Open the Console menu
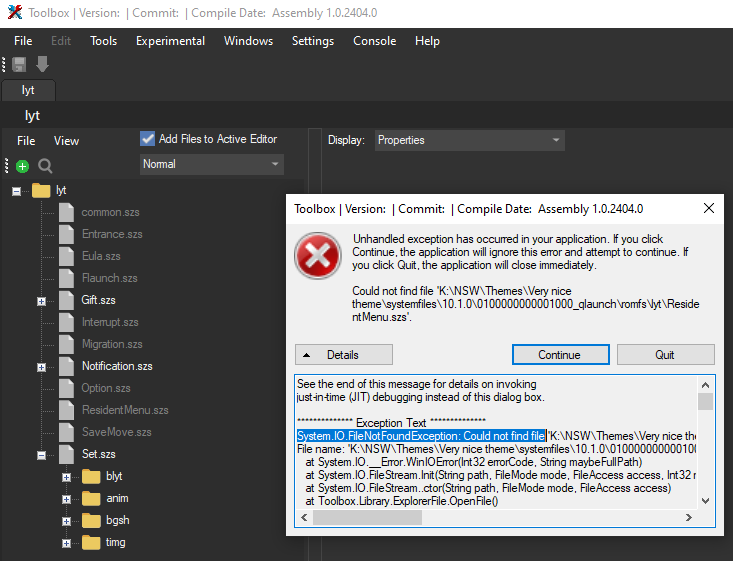 374,41
